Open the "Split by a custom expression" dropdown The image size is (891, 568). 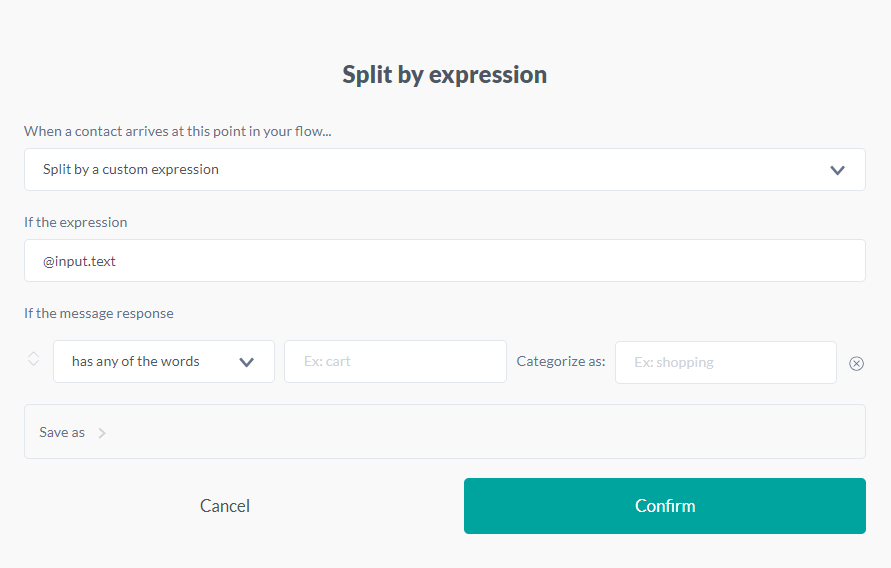point(444,170)
